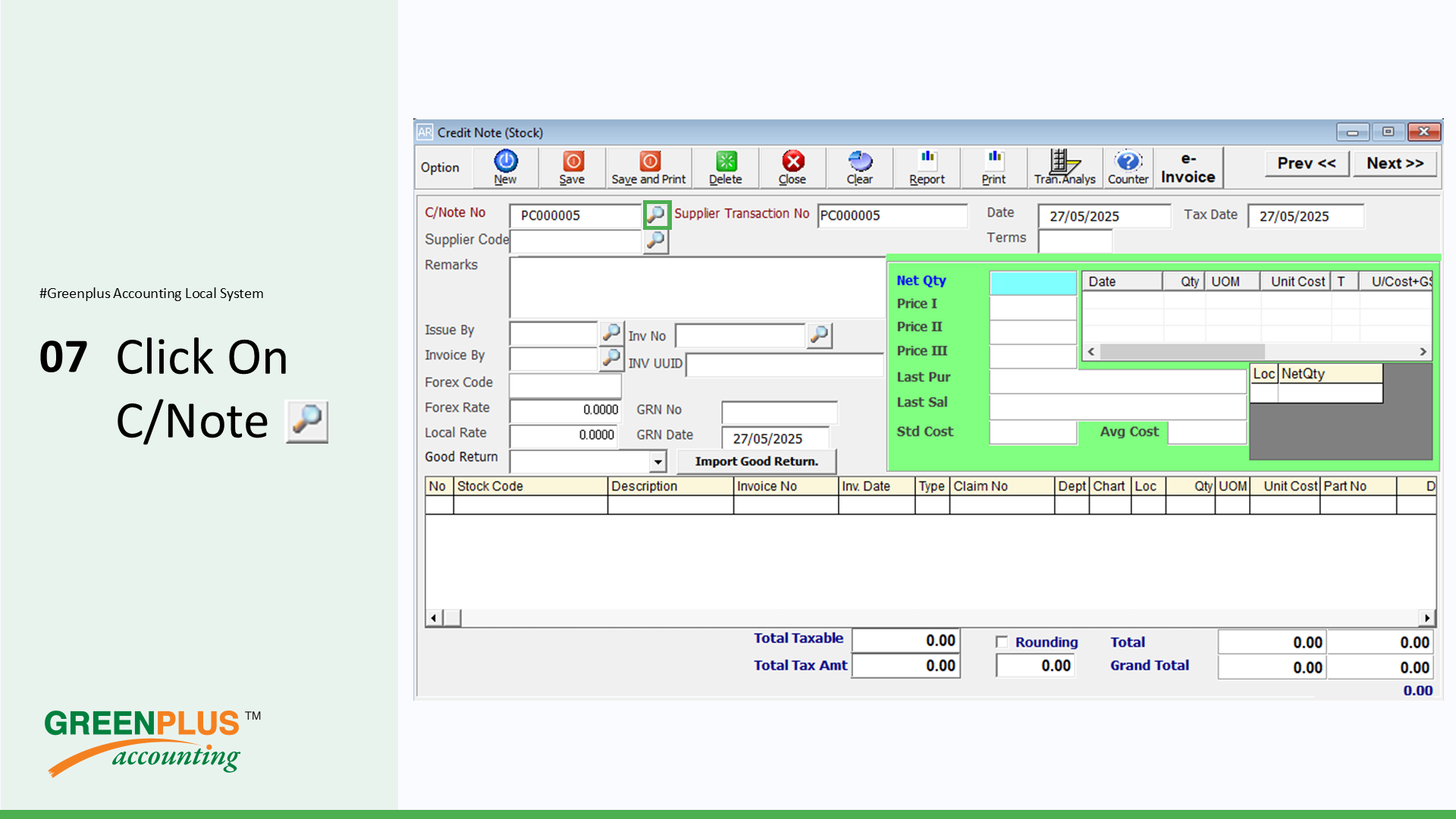Expand the Good Return dropdown

(657, 461)
